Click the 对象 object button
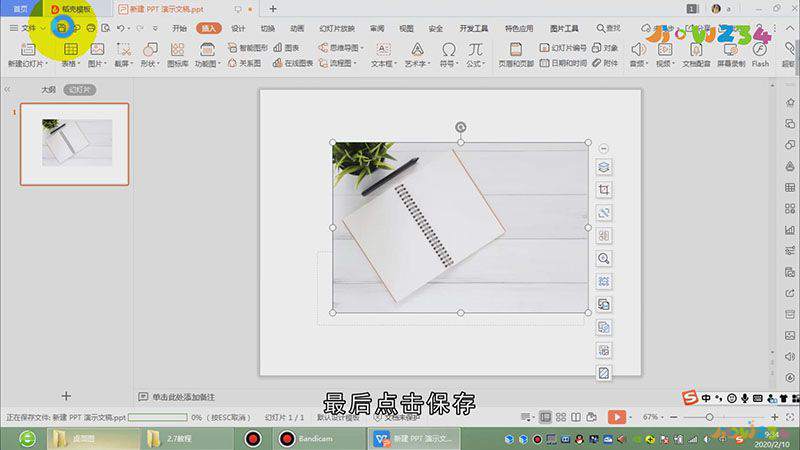 605,48
